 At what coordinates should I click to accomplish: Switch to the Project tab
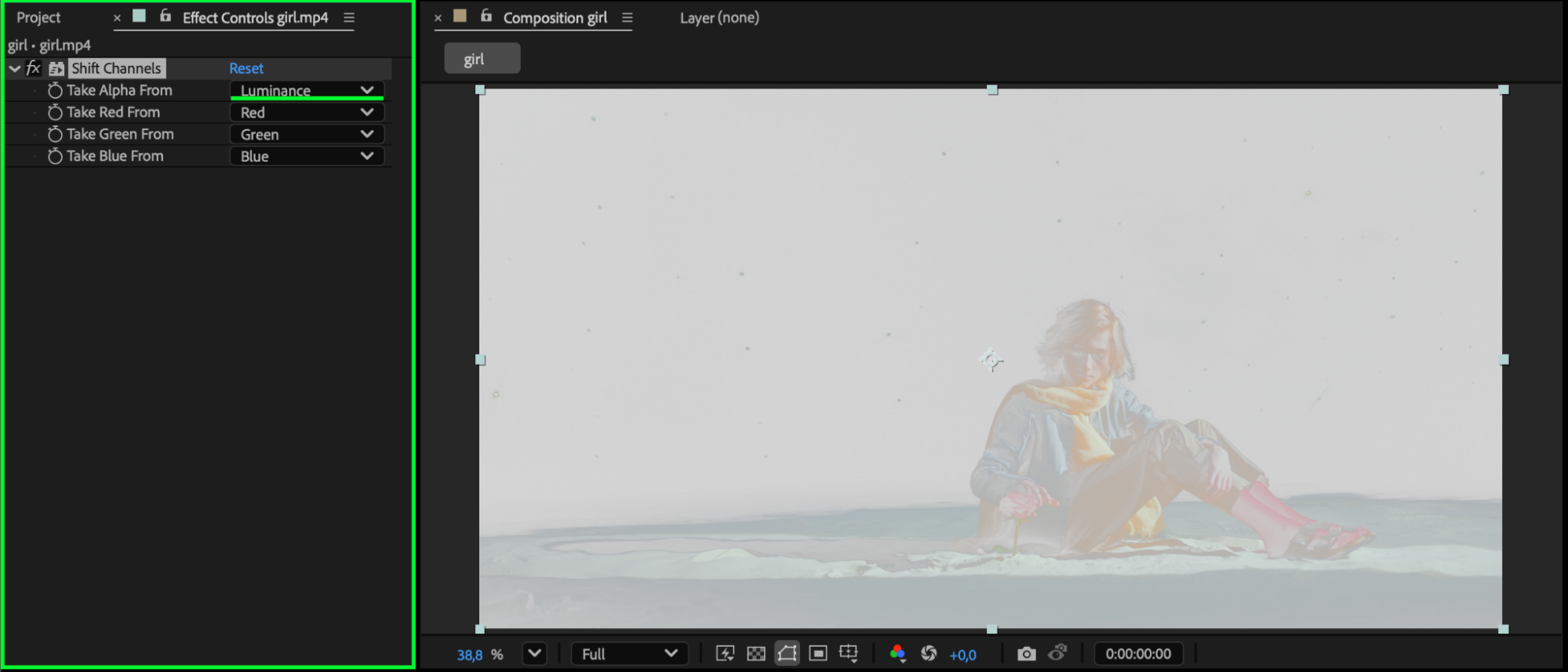[38, 17]
